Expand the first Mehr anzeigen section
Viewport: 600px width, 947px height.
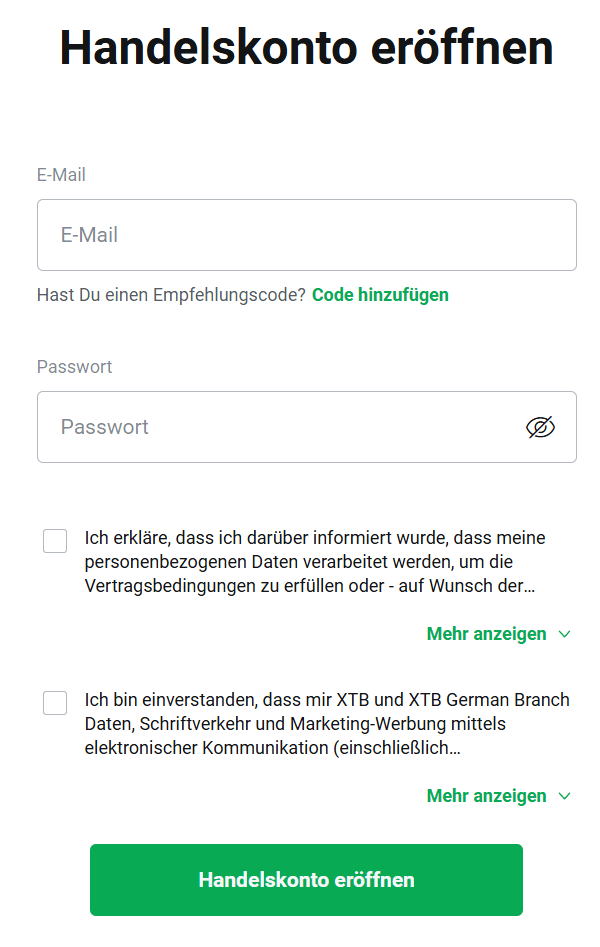pos(486,633)
